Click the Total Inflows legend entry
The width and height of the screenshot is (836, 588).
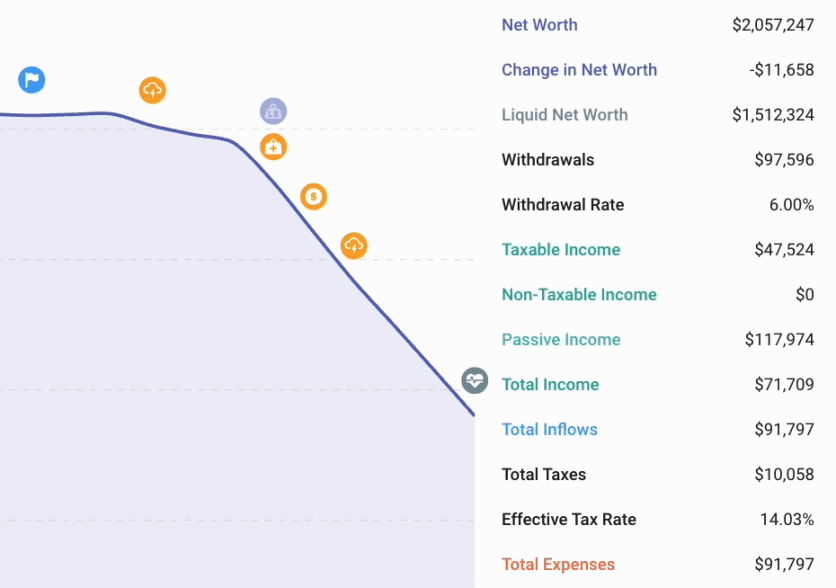coord(549,429)
